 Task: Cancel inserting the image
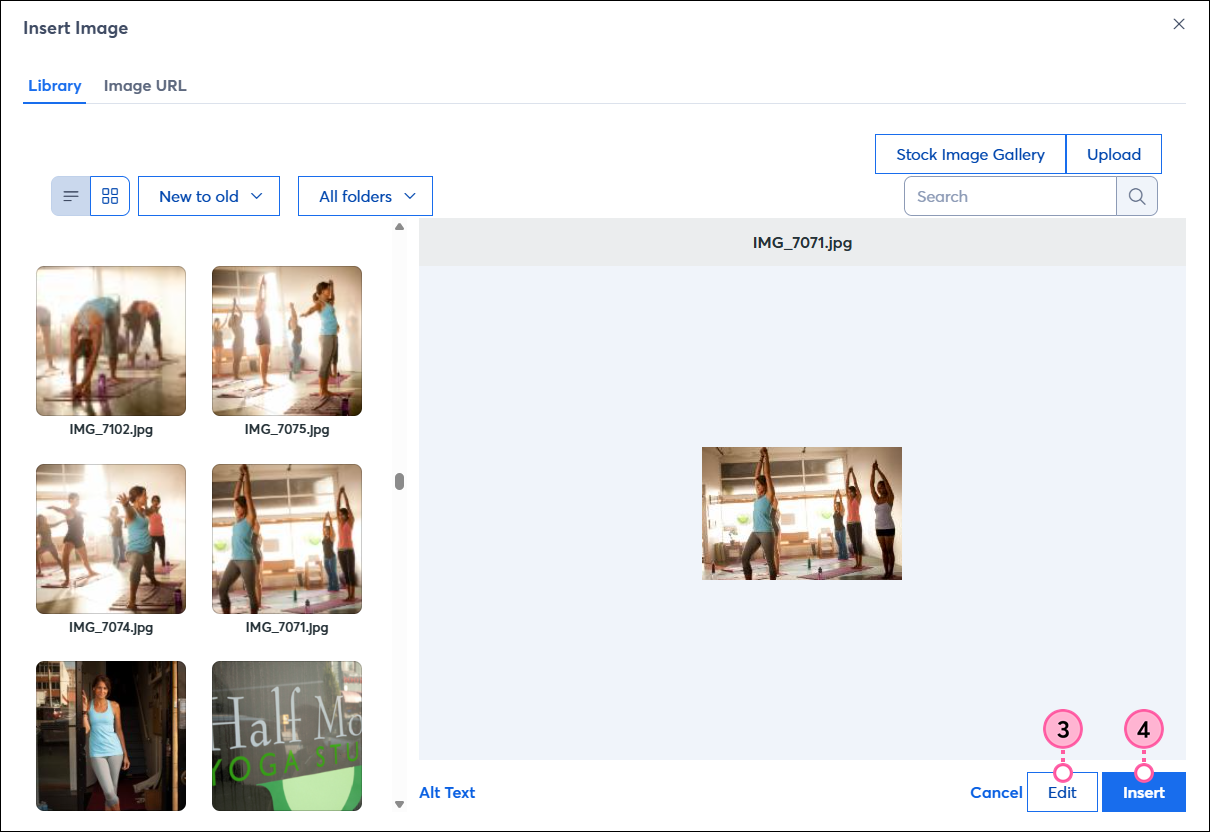pos(996,792)
